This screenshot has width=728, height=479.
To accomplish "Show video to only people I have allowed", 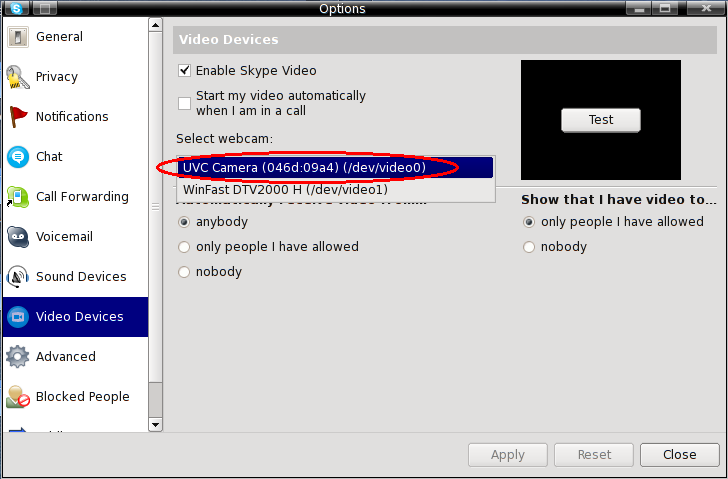I will 529,222.
